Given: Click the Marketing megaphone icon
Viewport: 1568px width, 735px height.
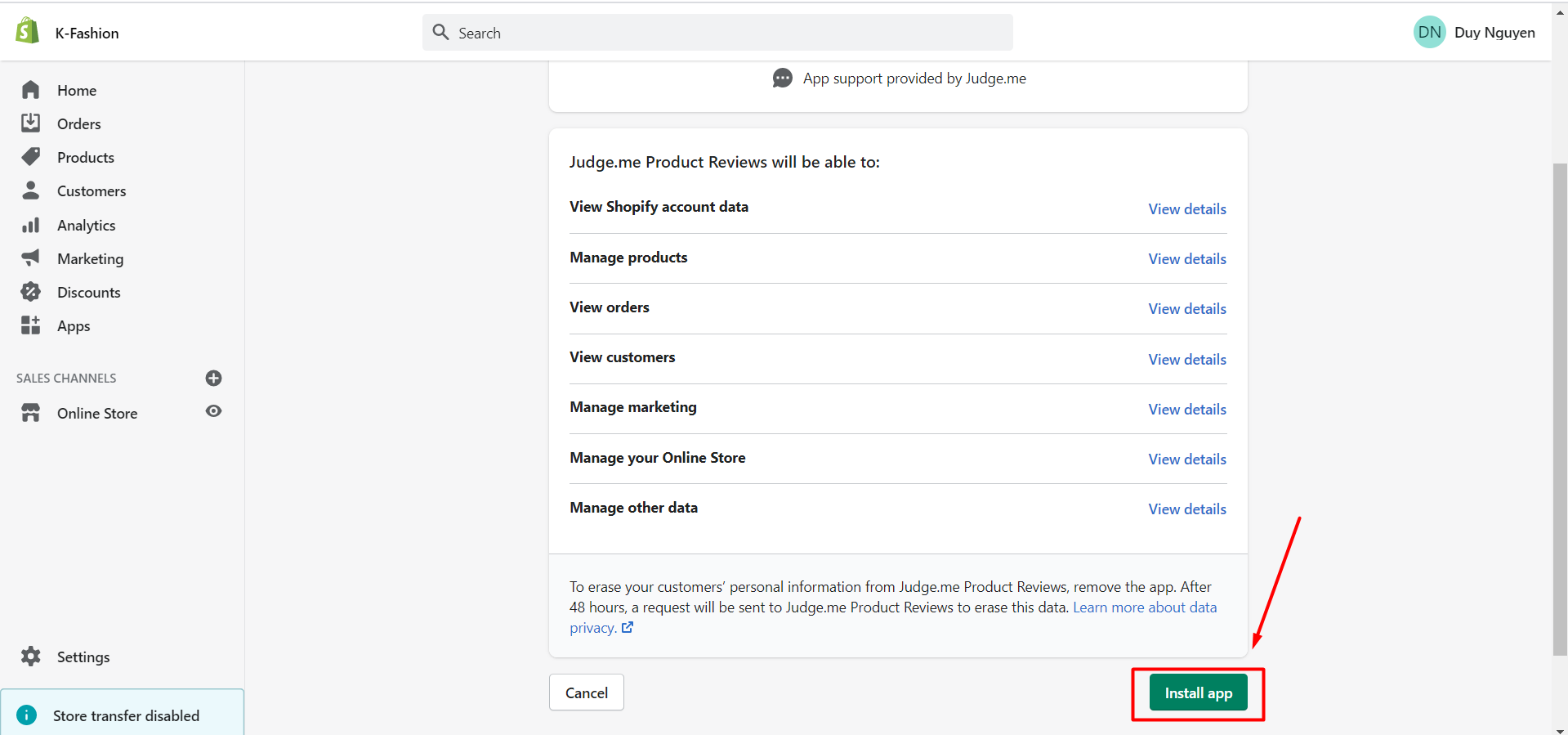Looking at the screenshot, I should click(x=31, y=258).
